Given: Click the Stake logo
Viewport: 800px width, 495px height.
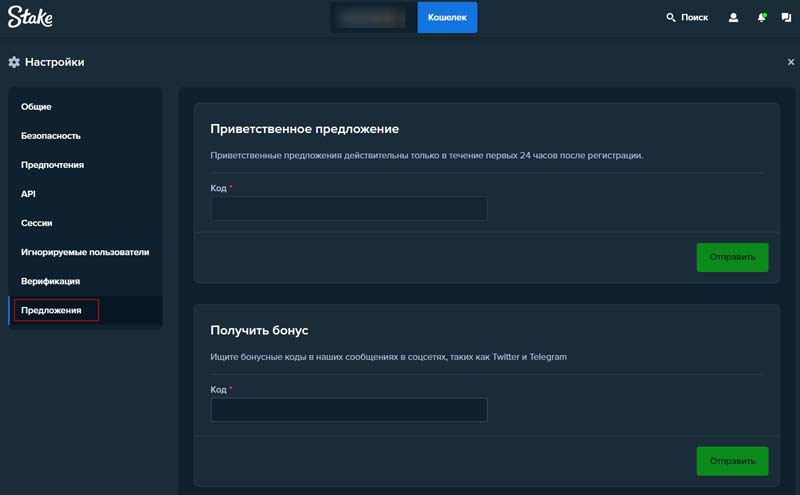Looking at the screenshot, I should click(31, 17).
